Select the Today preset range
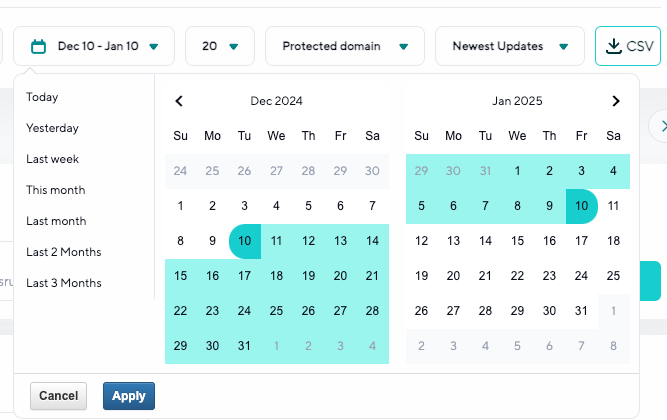This screenshot has height=420, width=667. coord(42,97)
